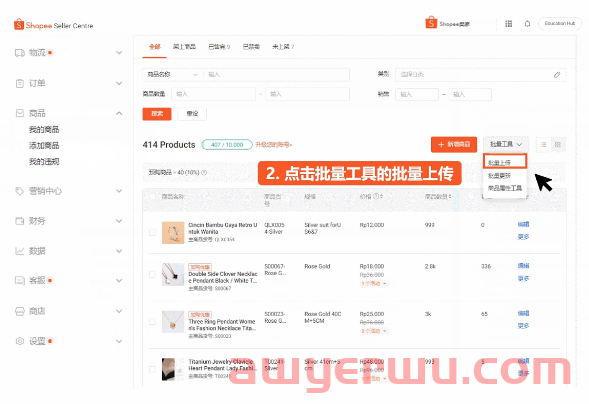The image size is (589, 404).
Task: Expand 2个活动 under Rp25.000 price
Action: click(x=374, y=331)
